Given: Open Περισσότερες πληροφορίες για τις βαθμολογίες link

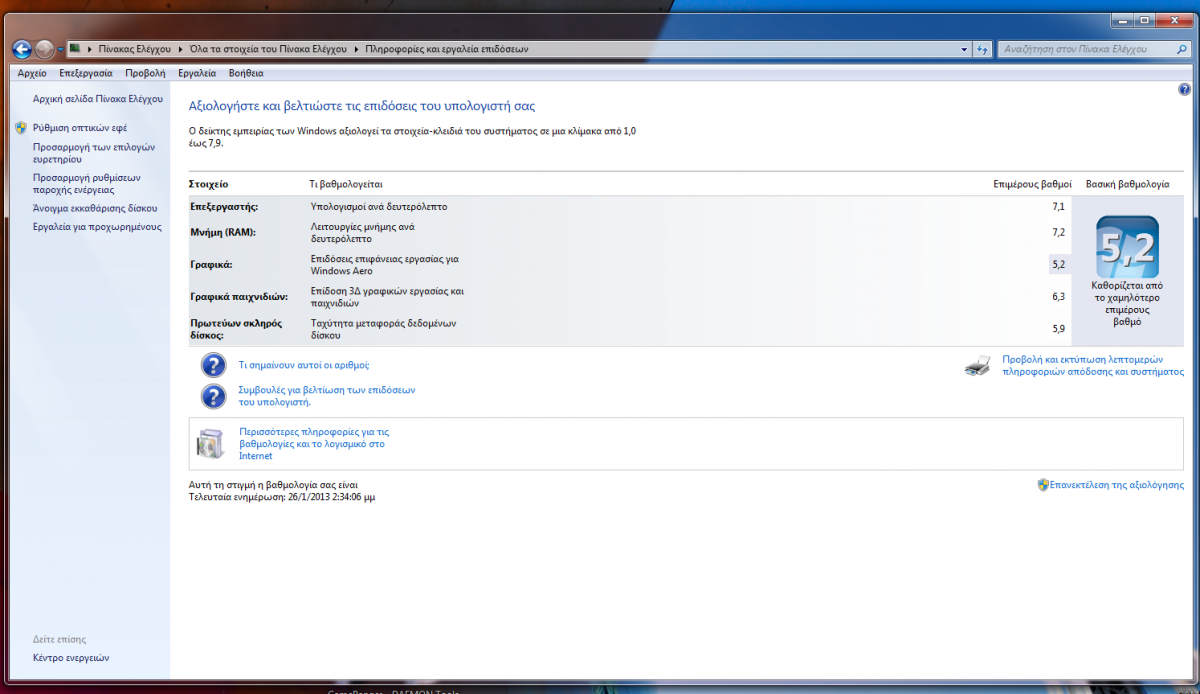Looking at the screenshot, I should (x=313, y=443).
